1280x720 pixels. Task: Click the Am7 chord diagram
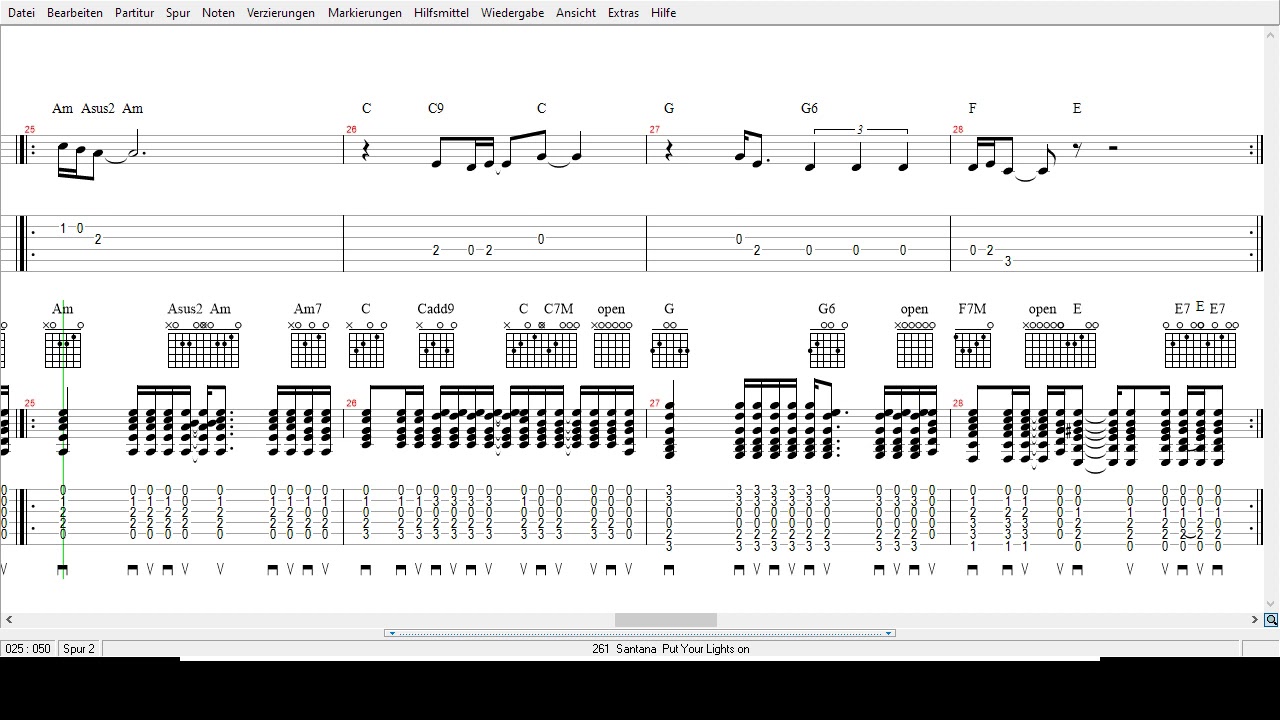coord(308,345)
